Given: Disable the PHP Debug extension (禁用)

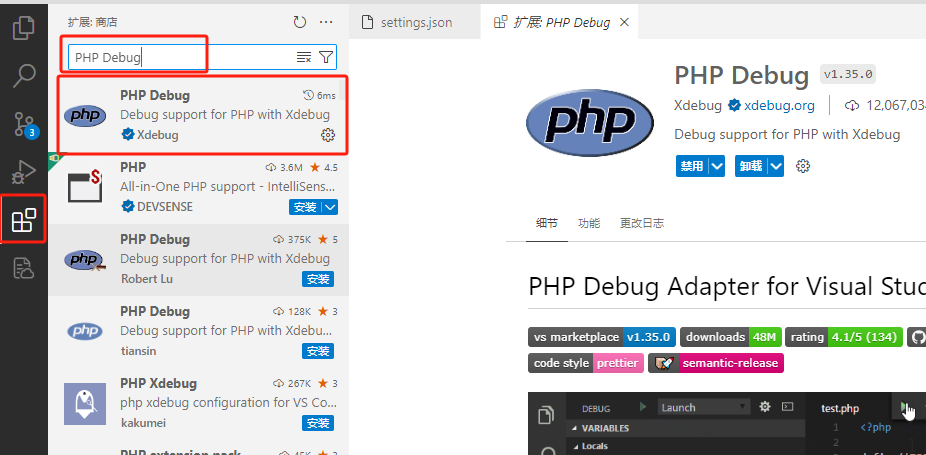Looking at the screenshot, I should coord(692,166).
